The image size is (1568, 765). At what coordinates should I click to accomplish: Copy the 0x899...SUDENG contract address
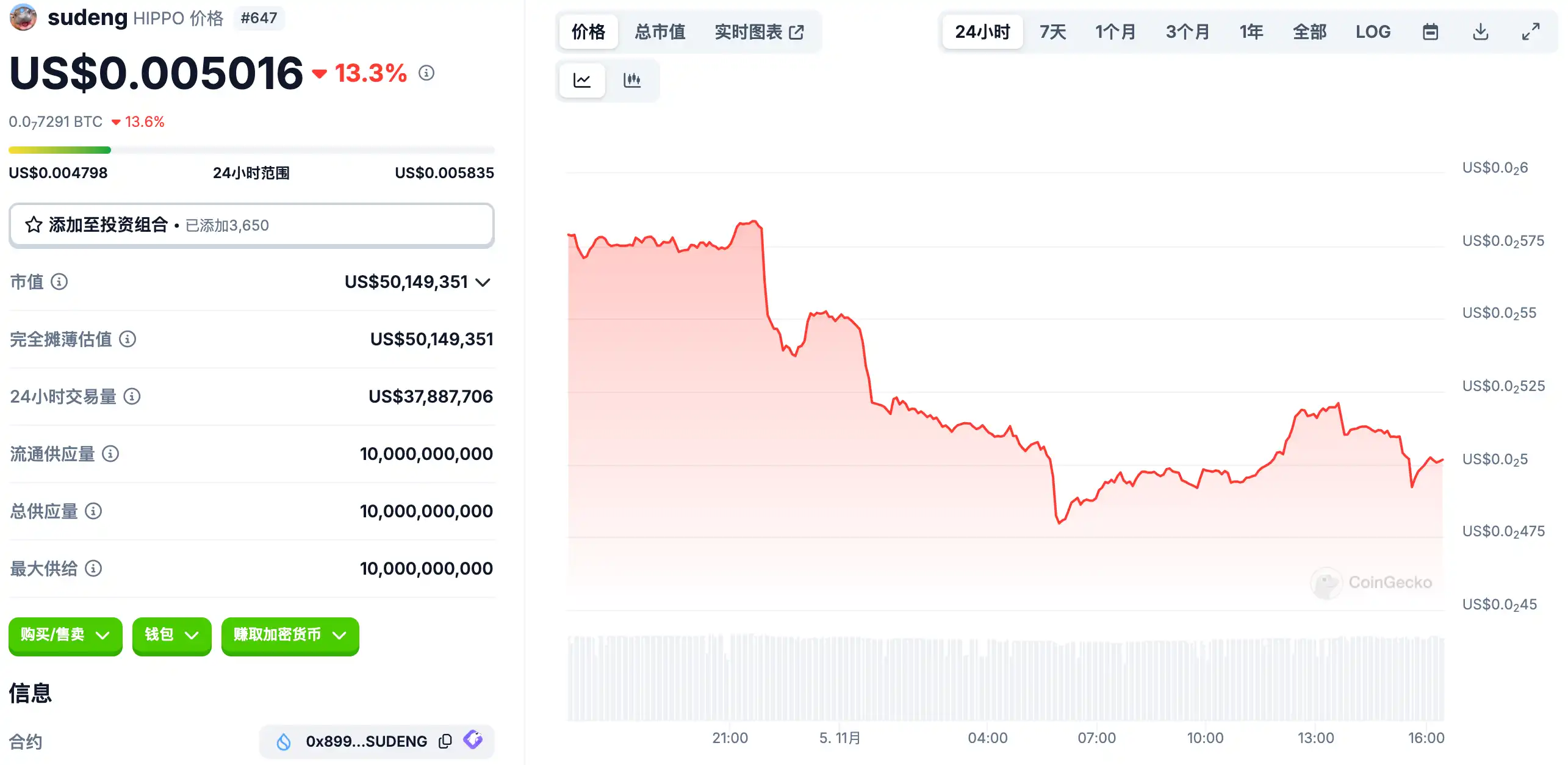(x=445, y=741)
